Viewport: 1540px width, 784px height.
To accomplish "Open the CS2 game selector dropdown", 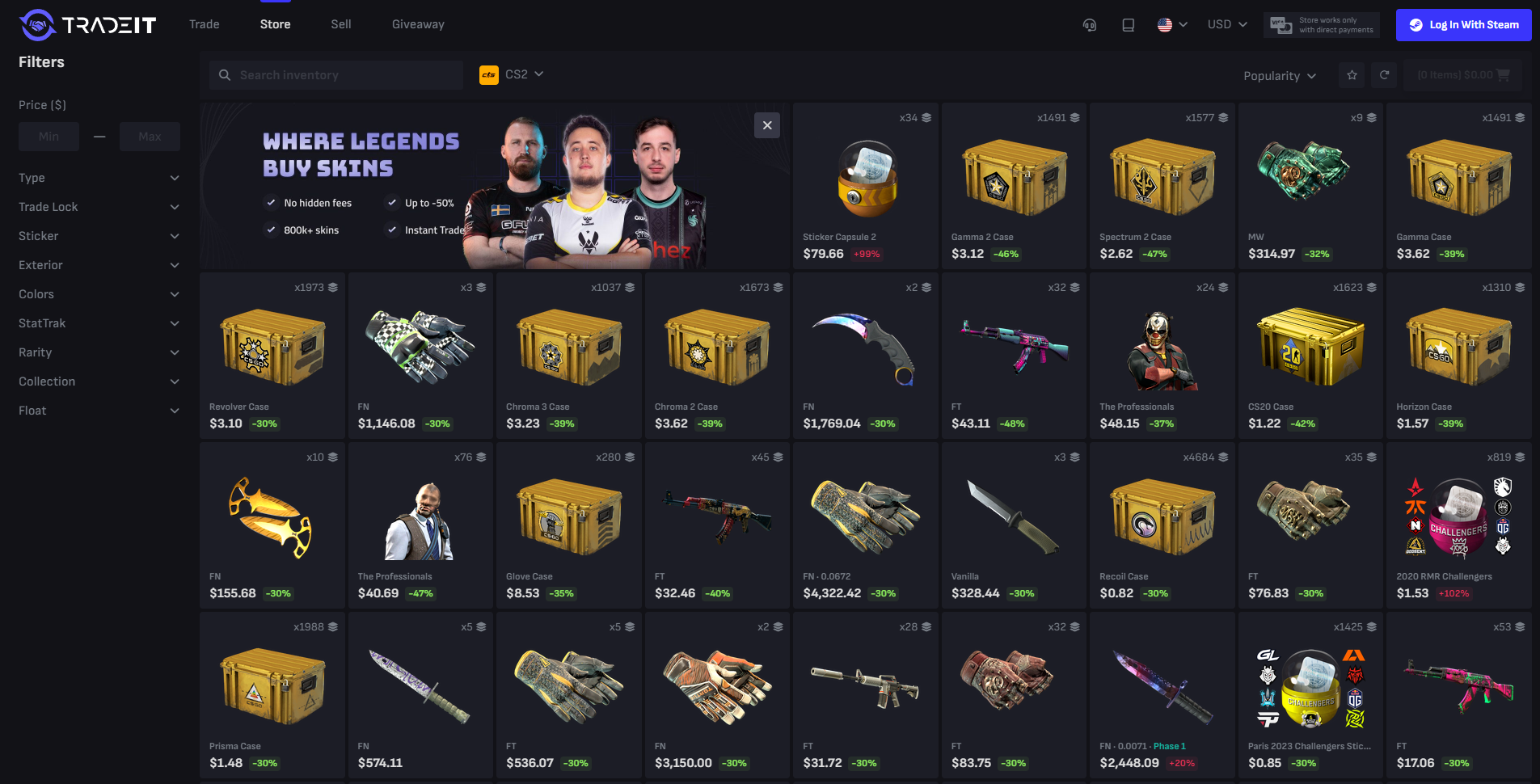I will [512, 74].
